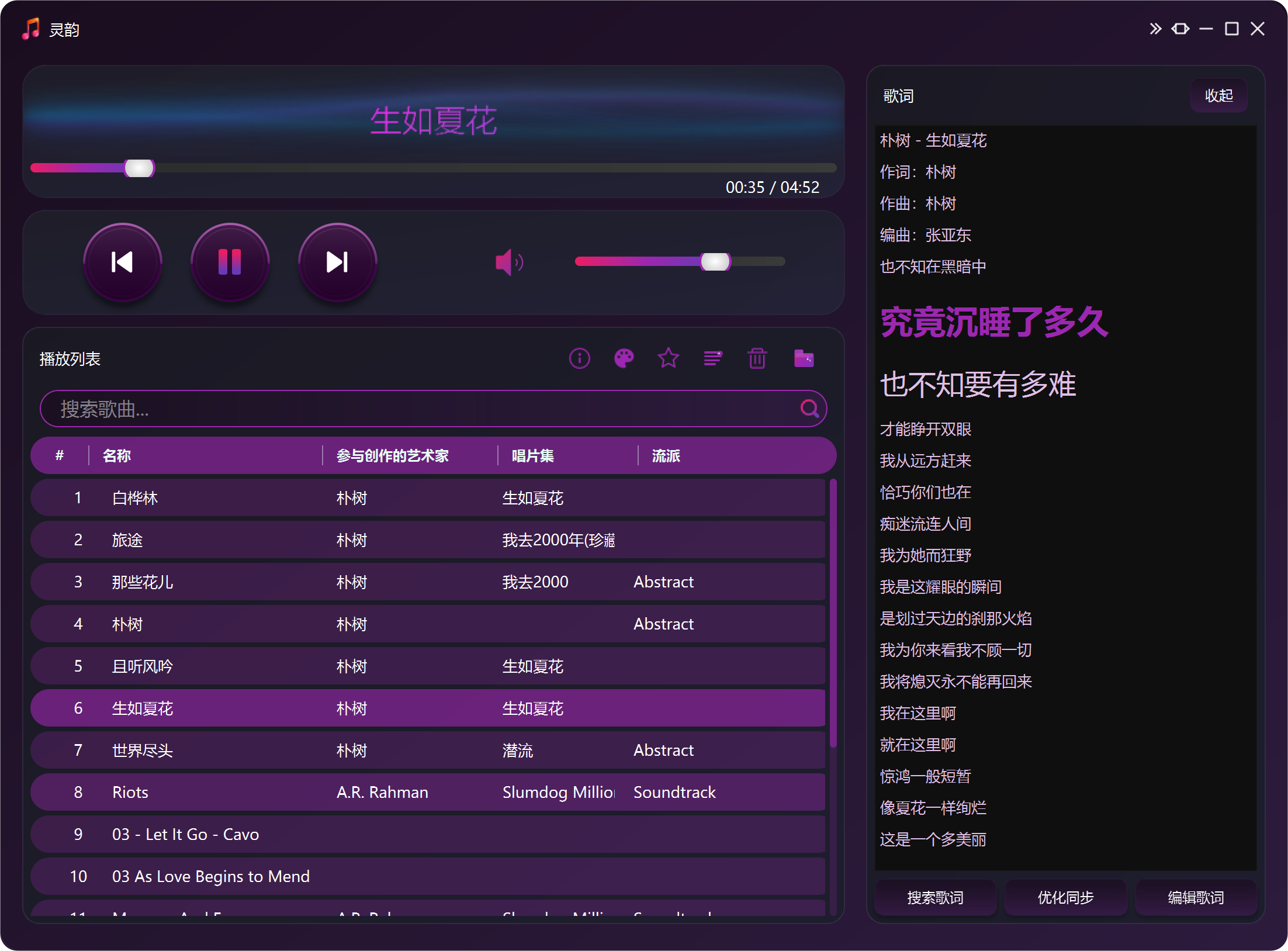1288x951 pixels.
Task: Expand the titlebar chevron menu
Action: [x=1155, y=28]
